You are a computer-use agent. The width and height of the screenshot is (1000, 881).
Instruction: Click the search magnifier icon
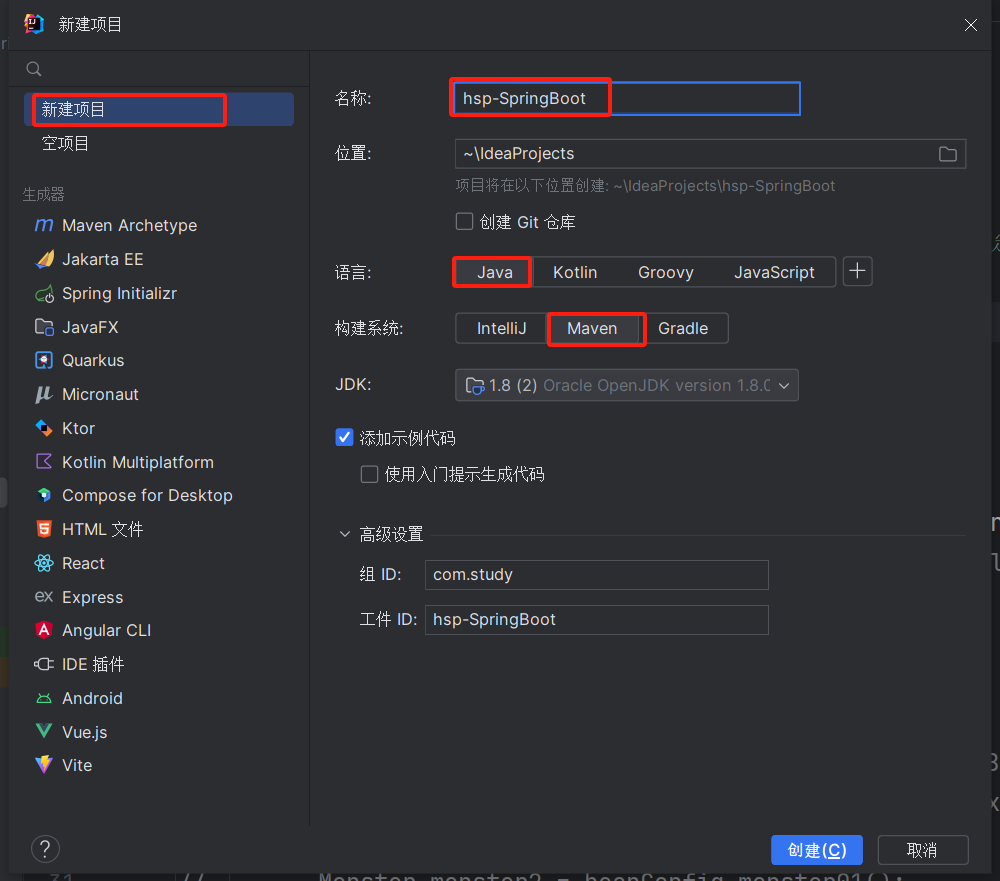point(34,68)
